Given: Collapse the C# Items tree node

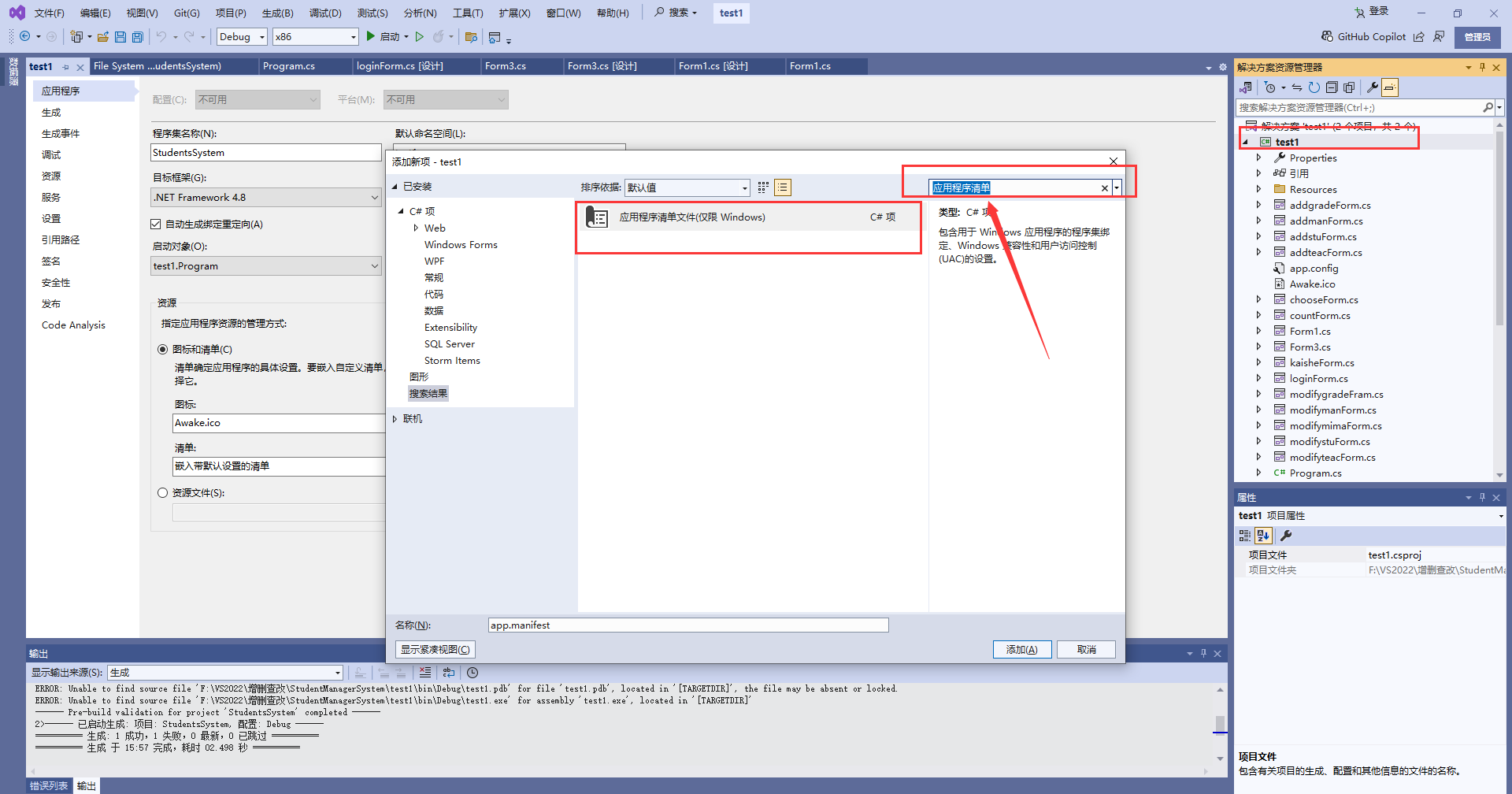Looking at the screenshot, I should [x=401, y=211].
